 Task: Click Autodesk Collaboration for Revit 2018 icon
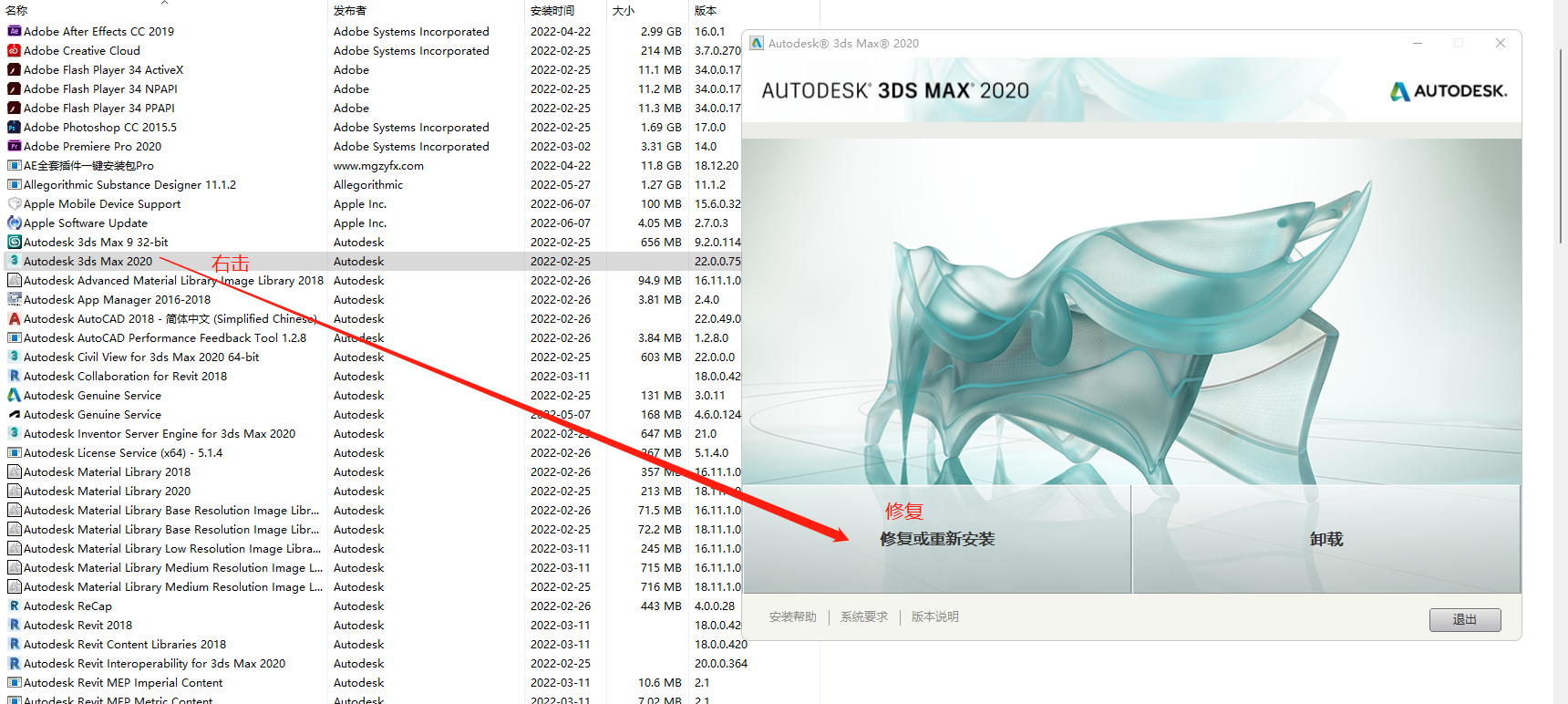(15, 376)
